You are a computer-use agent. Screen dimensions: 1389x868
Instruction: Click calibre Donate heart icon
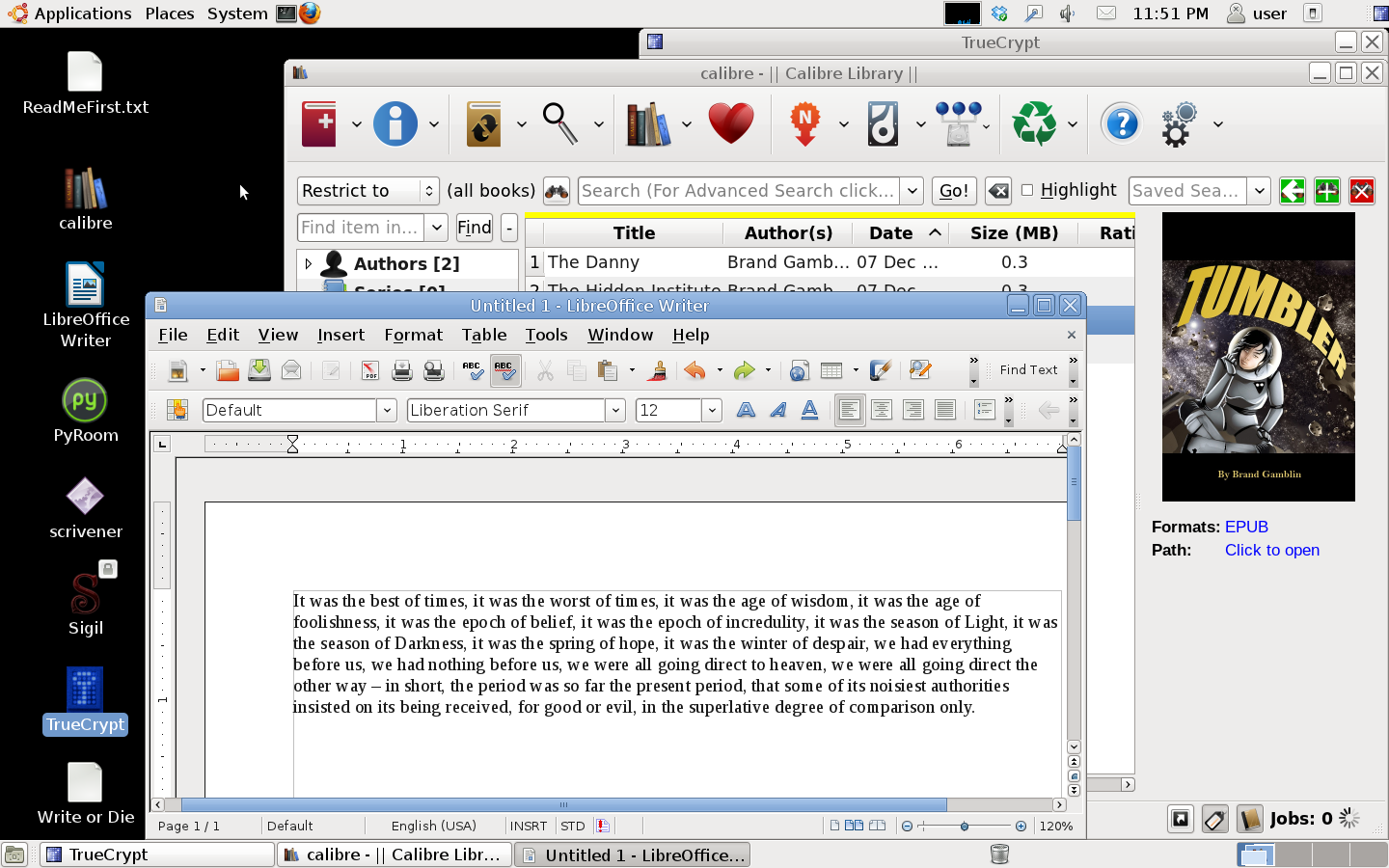click(731, 123)
